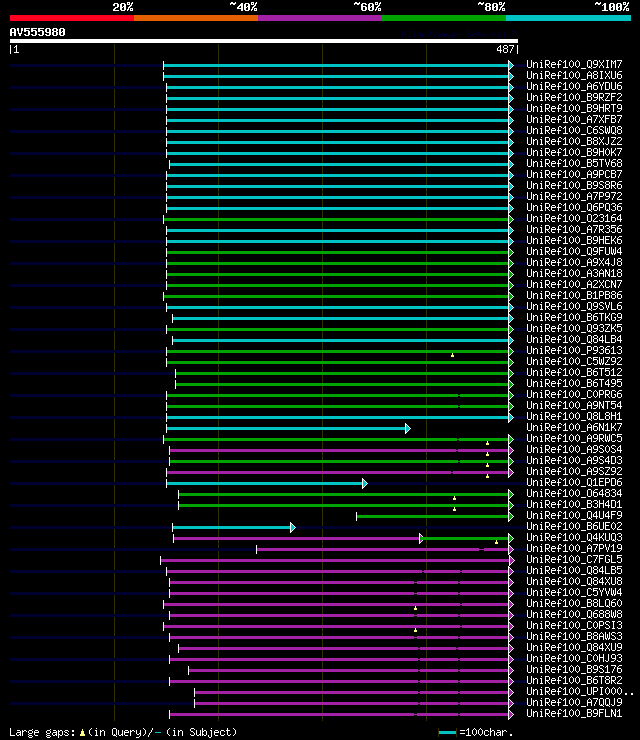Select the UniRef100_B6TKG9 label
The width and height of the screenshot is (640, 740).
574,318
